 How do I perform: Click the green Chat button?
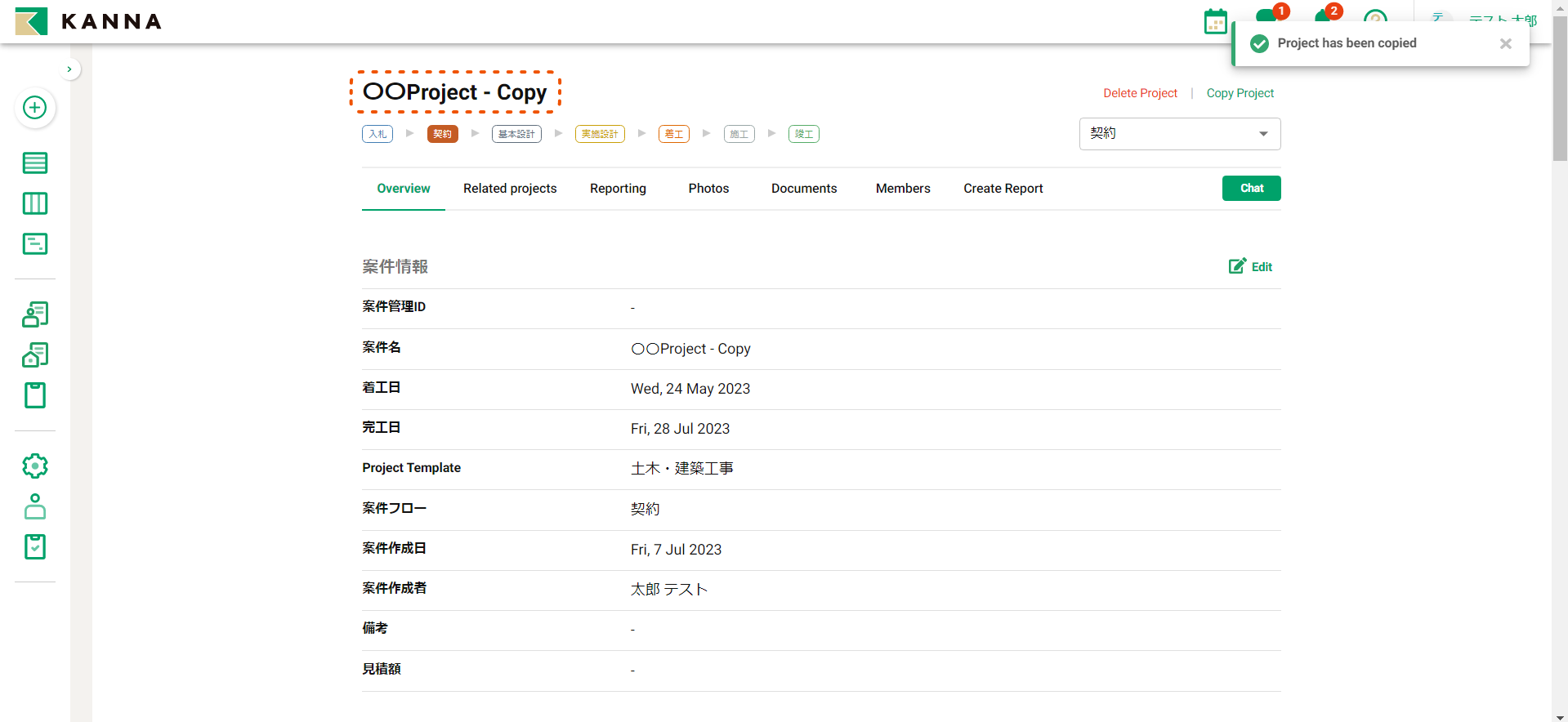click(x=1251, y=189)
